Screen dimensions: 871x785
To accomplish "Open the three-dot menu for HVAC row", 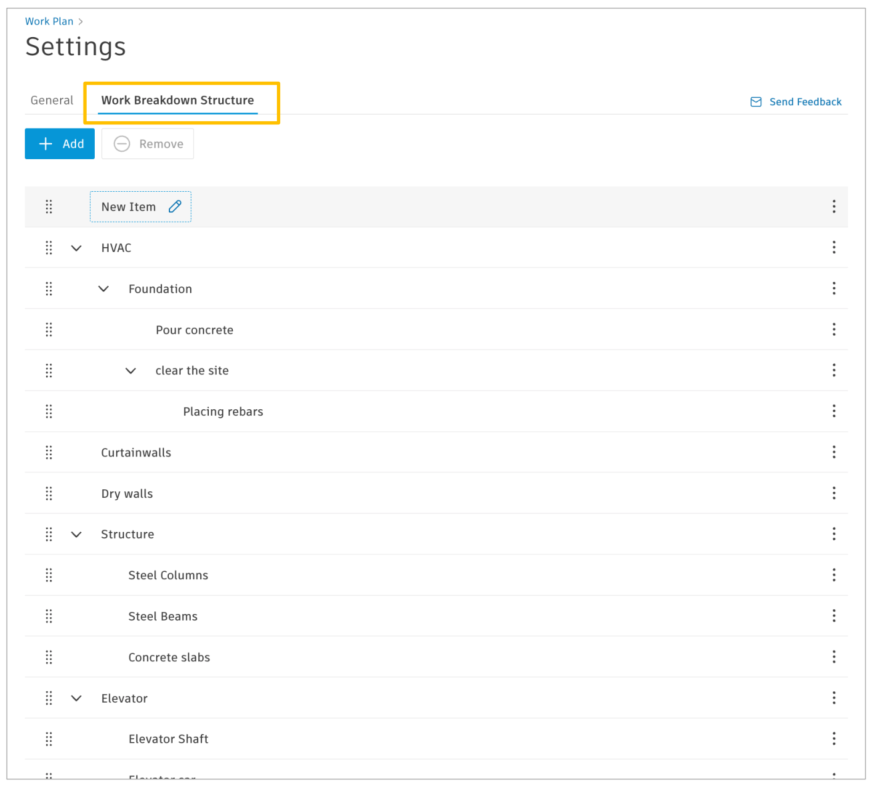I will click(834, 248).
